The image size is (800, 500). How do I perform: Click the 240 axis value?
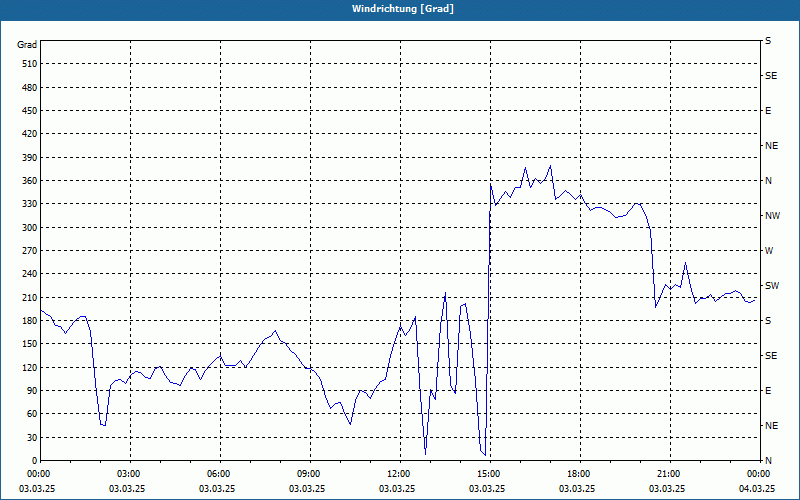[x=30, y=274]
